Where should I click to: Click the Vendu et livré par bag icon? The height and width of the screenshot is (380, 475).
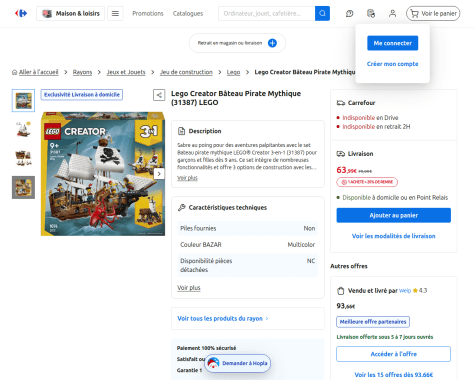pyautogui.click(x=340, y=291)
